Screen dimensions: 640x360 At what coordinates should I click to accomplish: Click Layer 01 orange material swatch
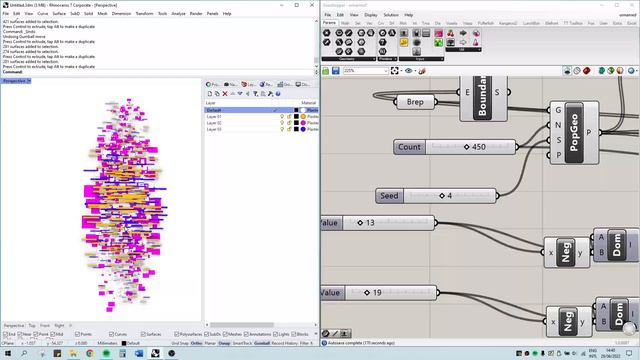[x=303, y=117]
